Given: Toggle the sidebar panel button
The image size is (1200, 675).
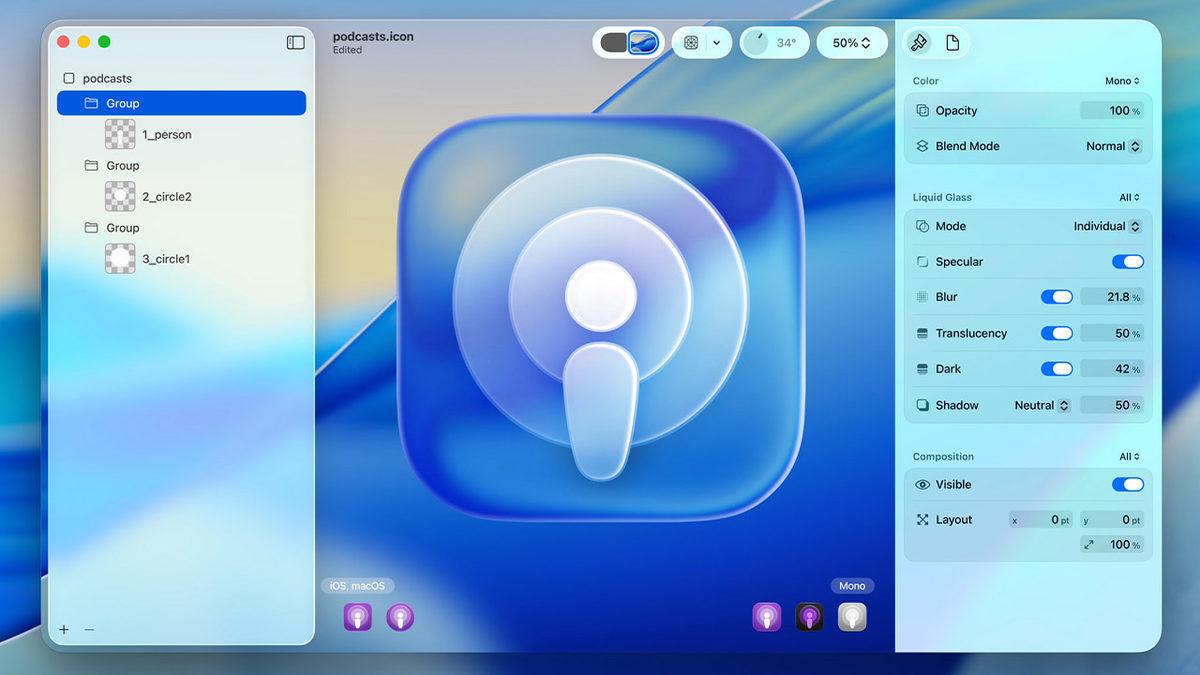Looking at the screenshot, I should pos(295,42).
